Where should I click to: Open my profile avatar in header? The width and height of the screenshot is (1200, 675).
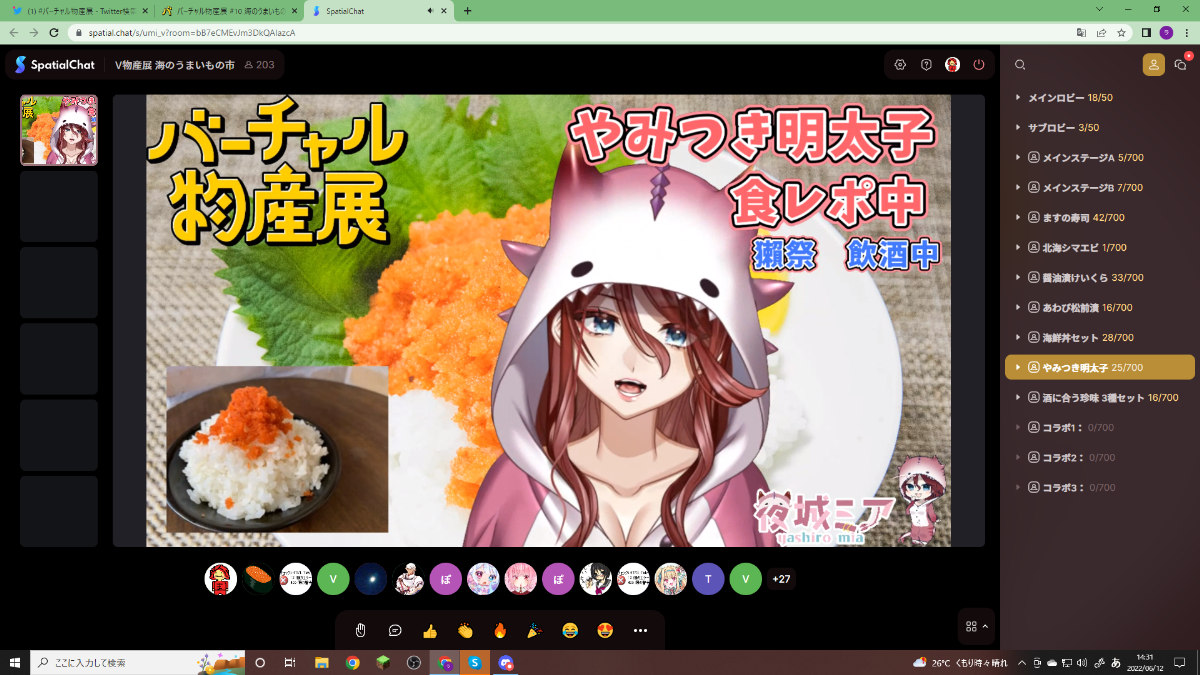pyautogui.click(x=952, y=65)
